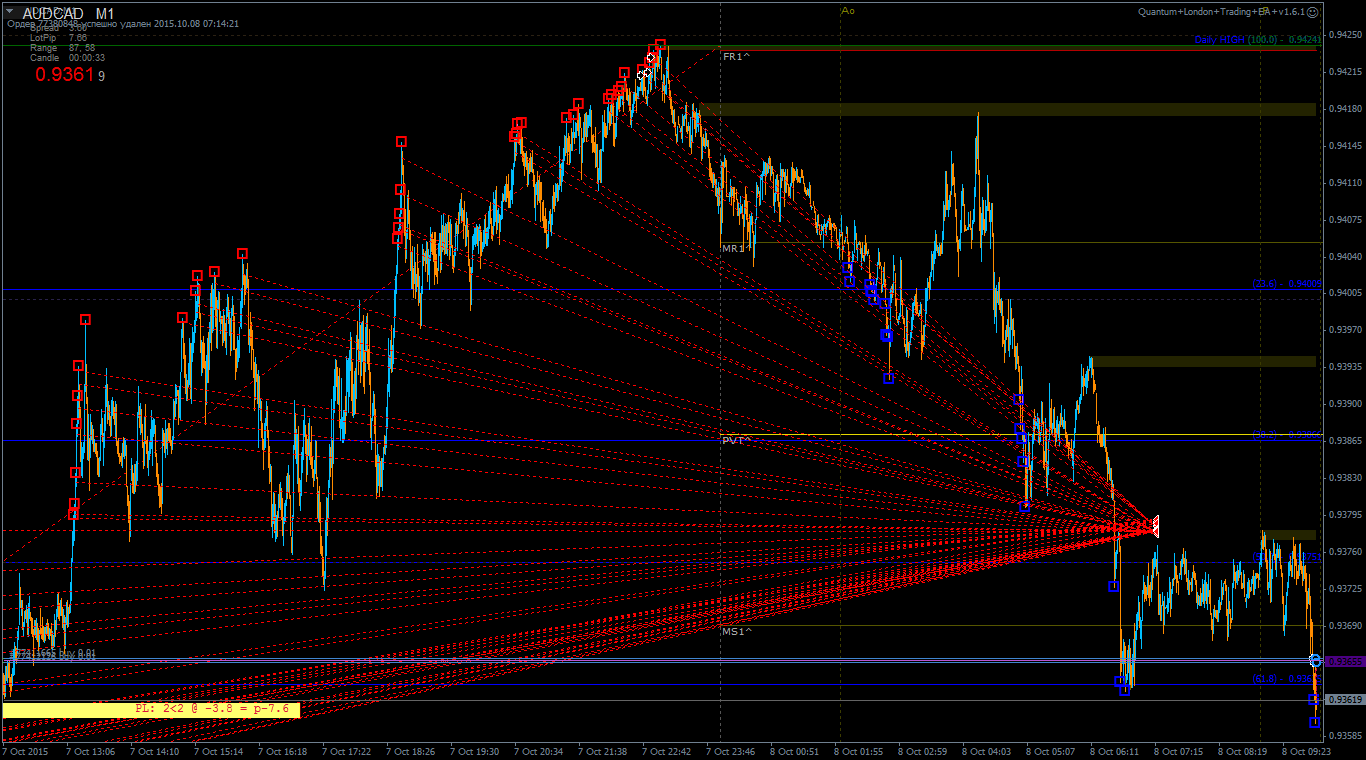This screenshot has height=760, width=1366.
Task: Click the red 0.9361 bid price
Action: (x=65, y=75)
